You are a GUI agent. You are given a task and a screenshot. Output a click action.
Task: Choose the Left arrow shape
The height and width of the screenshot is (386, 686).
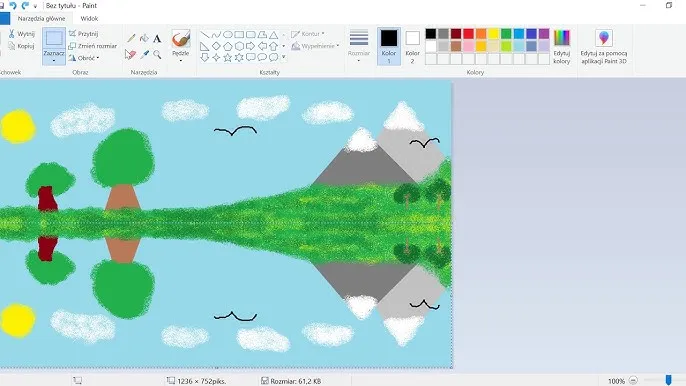point(262,46)
